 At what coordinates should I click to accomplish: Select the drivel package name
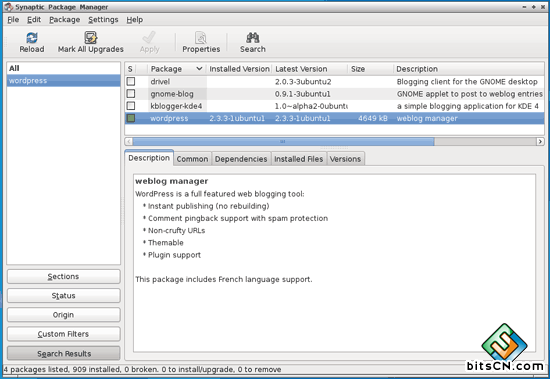160,81
